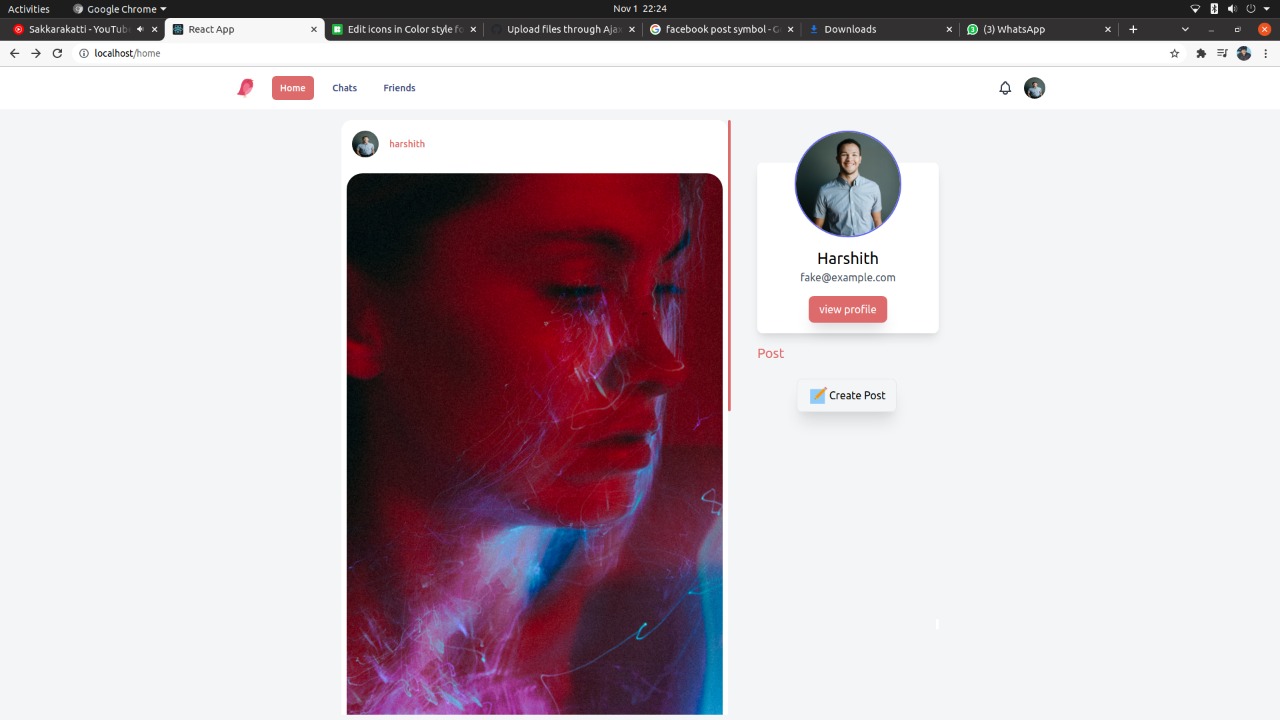
Task: Click the harshith username link on the post
Action: point(407,144)
